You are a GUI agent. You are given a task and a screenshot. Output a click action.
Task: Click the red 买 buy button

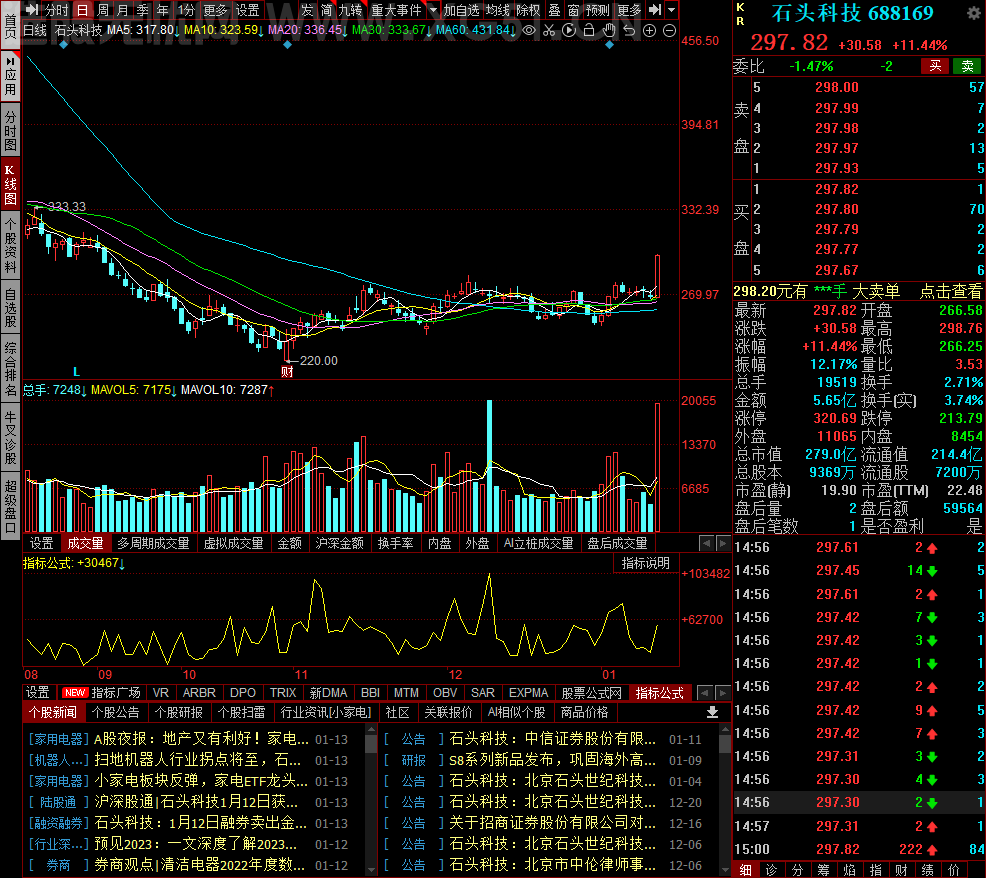click(935, 66)
